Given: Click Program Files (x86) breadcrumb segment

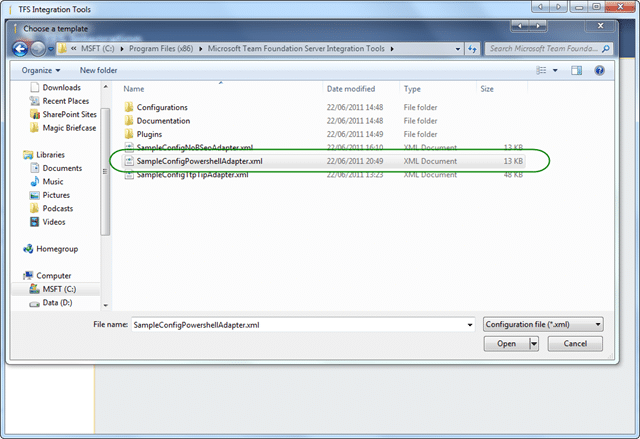Looking at the screenshot, I should click(x=161, y=49).
